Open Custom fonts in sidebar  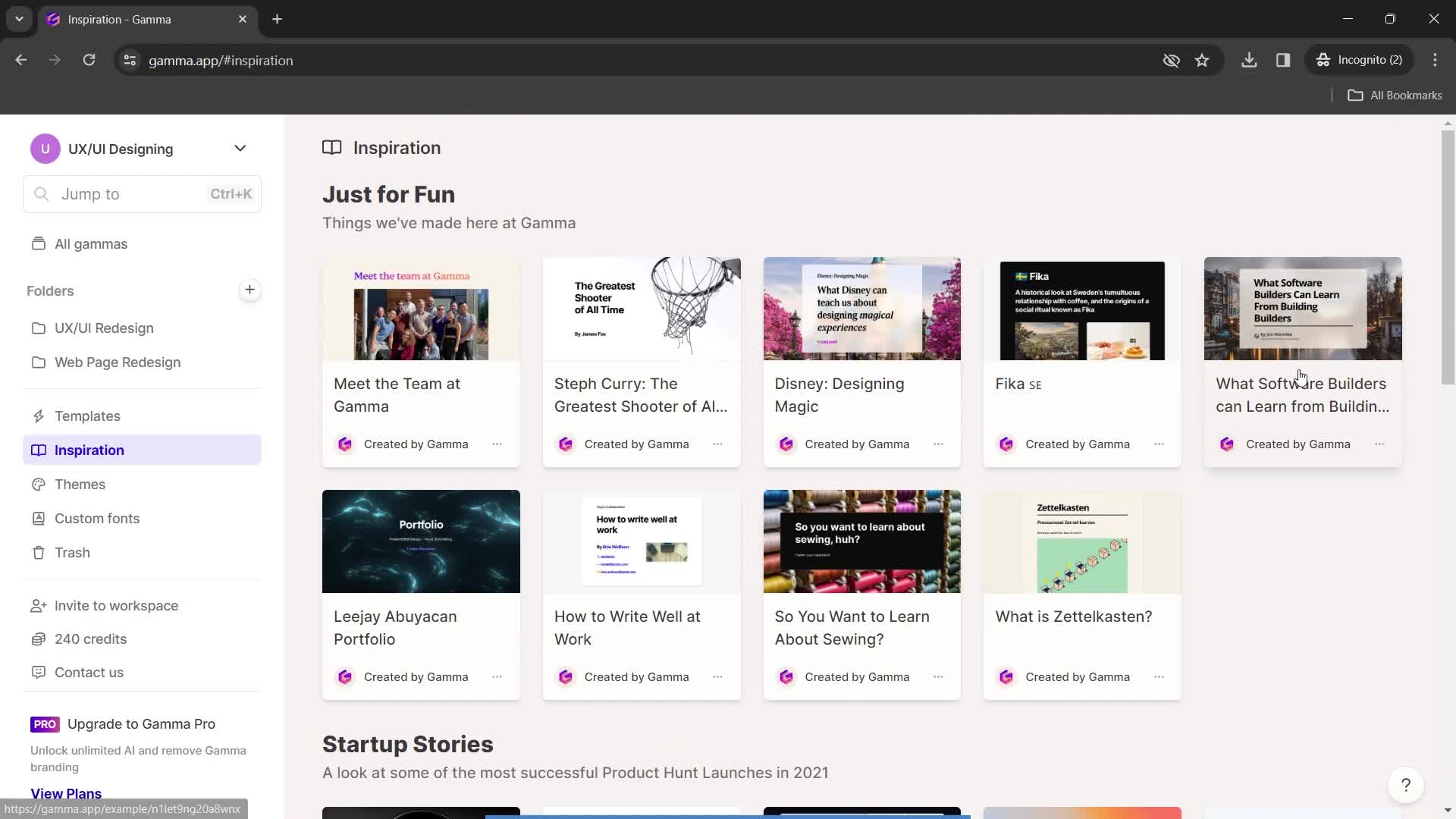click(143, 519)
